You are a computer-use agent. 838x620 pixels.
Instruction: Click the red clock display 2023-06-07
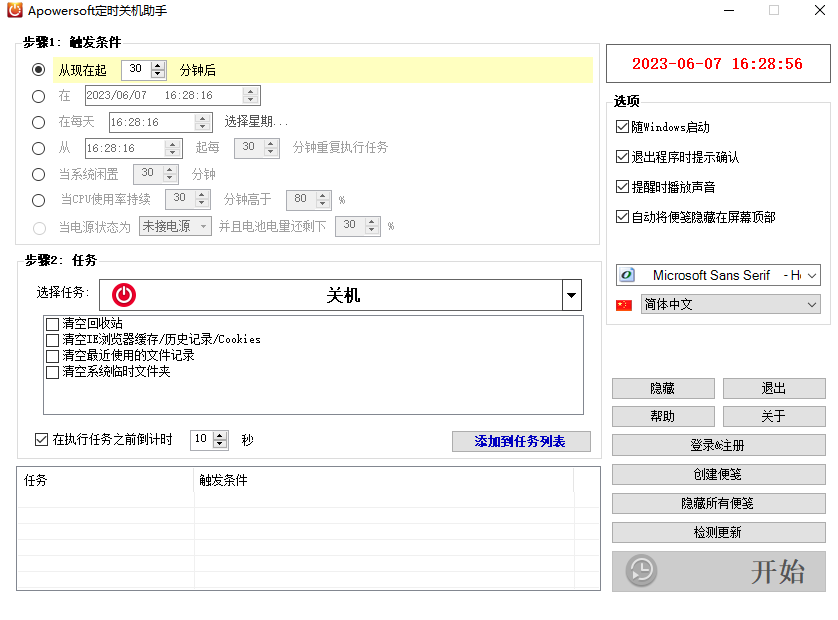coord(718,64)
